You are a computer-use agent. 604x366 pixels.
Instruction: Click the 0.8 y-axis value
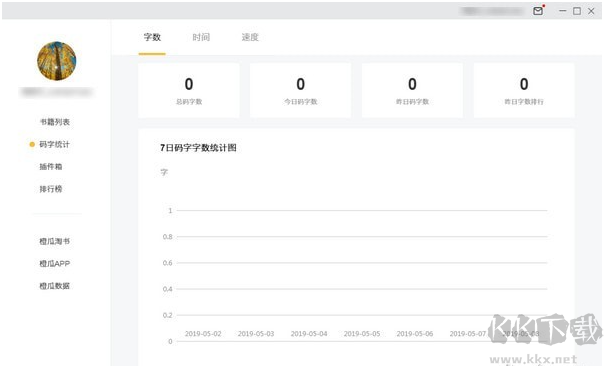coord(168,237)
